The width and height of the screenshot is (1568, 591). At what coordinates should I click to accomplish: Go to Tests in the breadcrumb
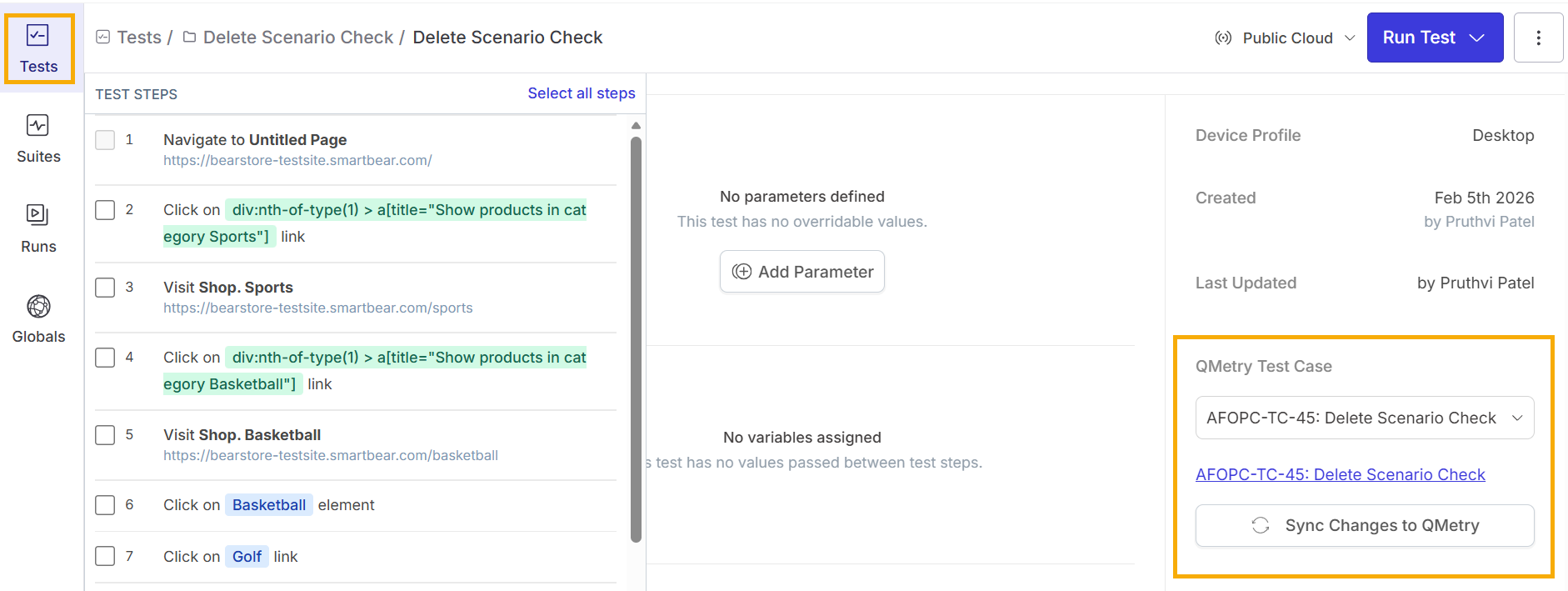[138, 38]
